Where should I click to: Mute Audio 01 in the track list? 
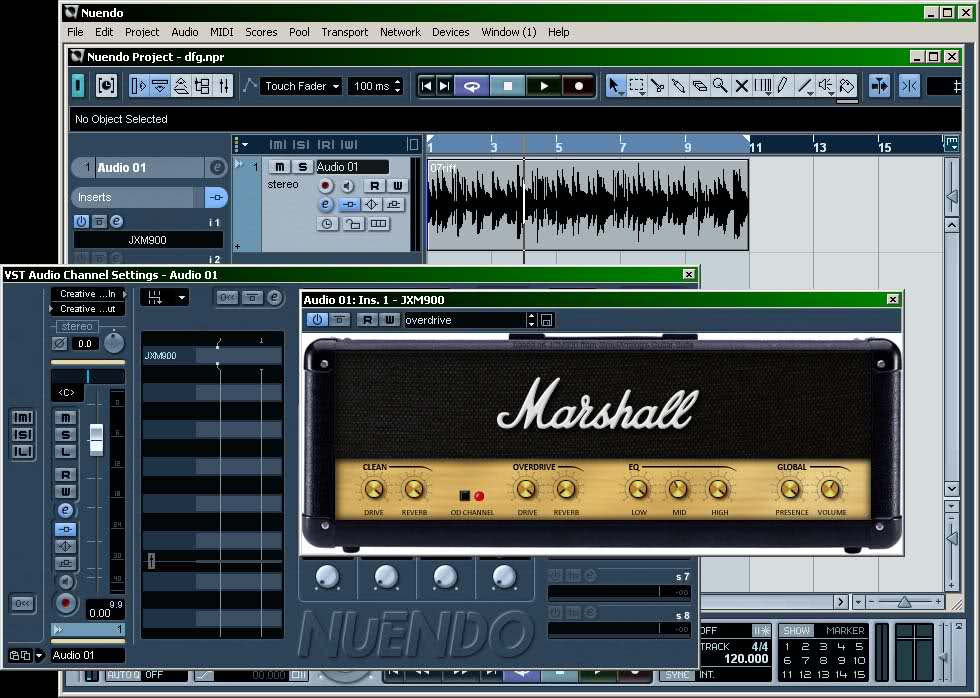tap(280, 166)
